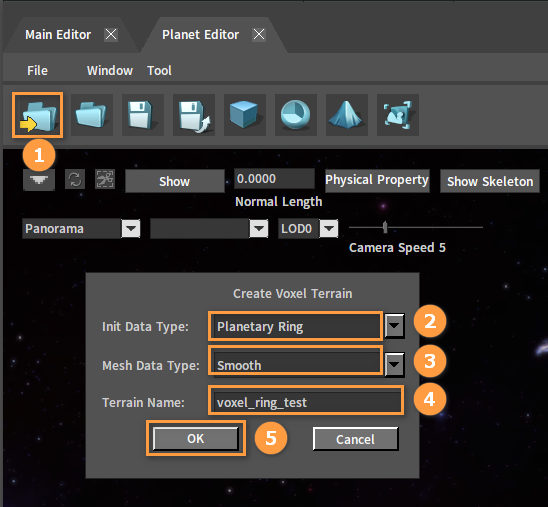Open file with the plain folder icon
This screenshot has width=548, height=507.
click(x=92, y=115)
